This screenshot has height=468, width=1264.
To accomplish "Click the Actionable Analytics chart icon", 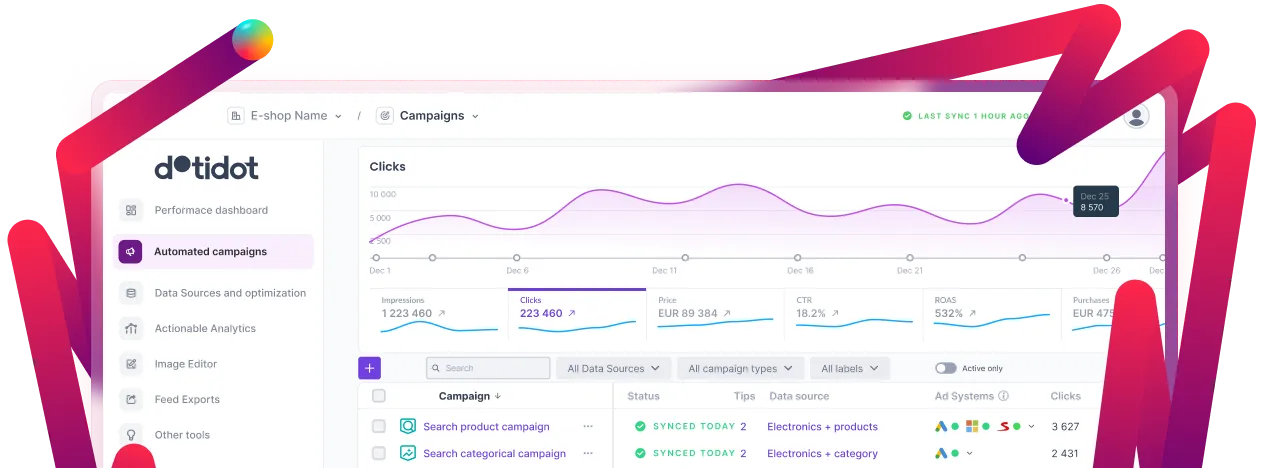I will (x=130, y=328).
